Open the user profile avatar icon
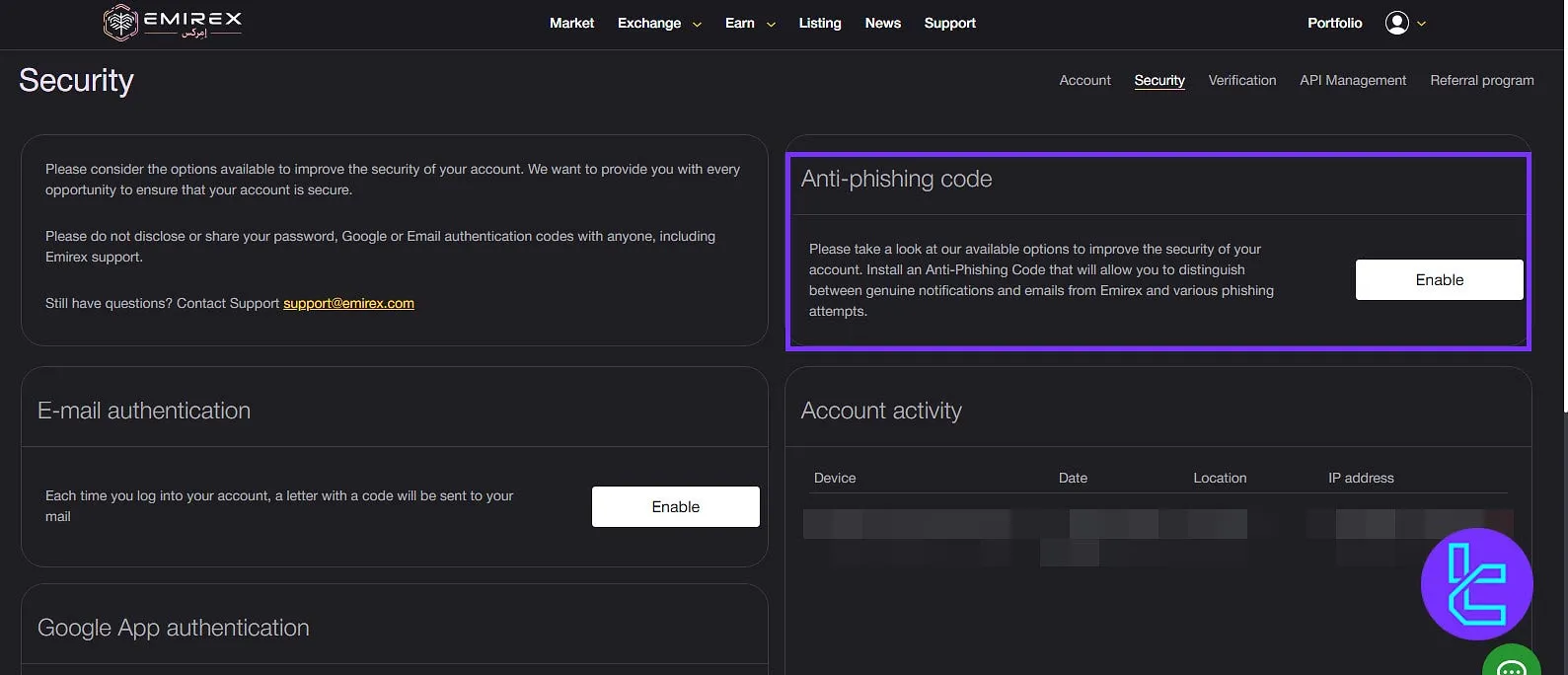 (x=1396, y=23)
